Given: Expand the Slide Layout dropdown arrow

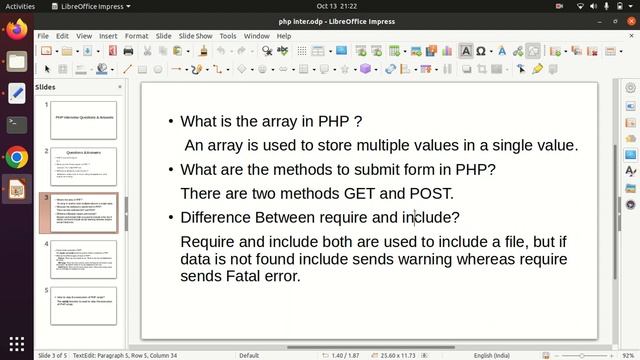Looking at the screenshot, I should pyautogui.click(x=621, y=51).
